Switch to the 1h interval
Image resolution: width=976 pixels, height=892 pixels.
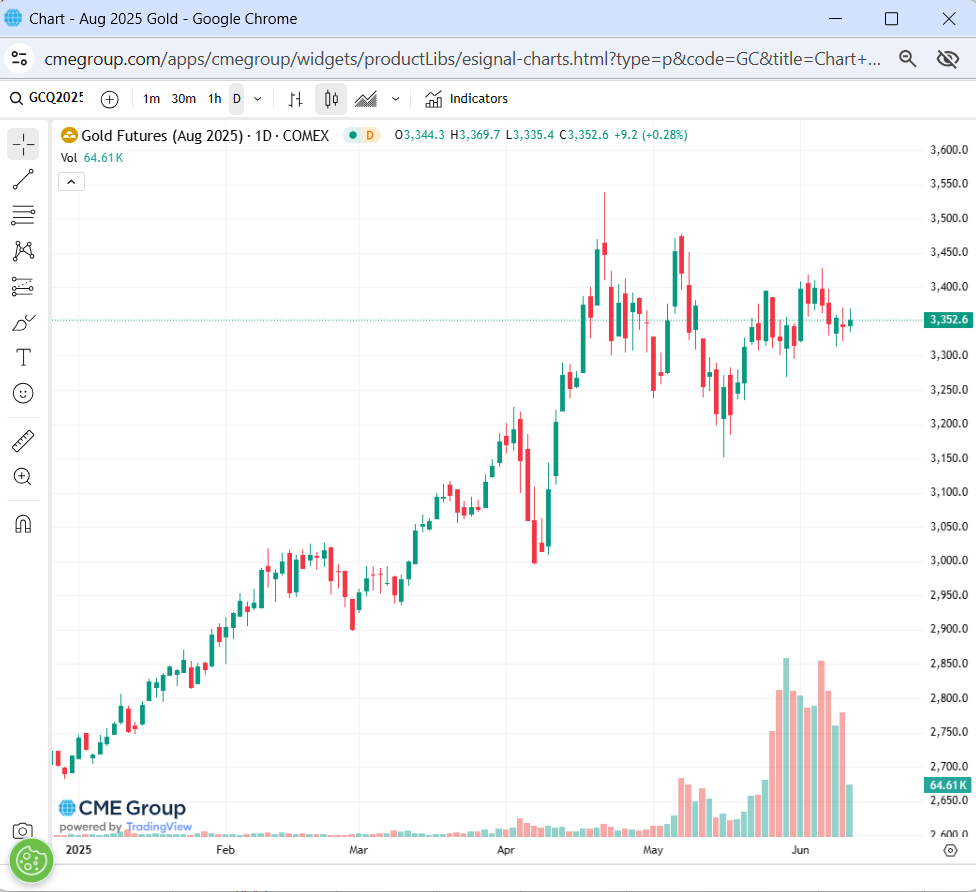click(214, 99)
